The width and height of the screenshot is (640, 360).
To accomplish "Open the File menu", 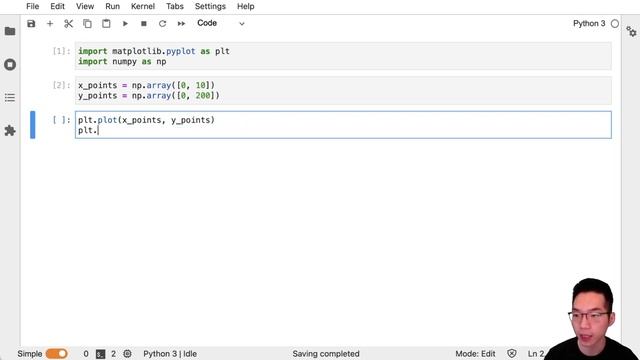I will tap(33, 7).
